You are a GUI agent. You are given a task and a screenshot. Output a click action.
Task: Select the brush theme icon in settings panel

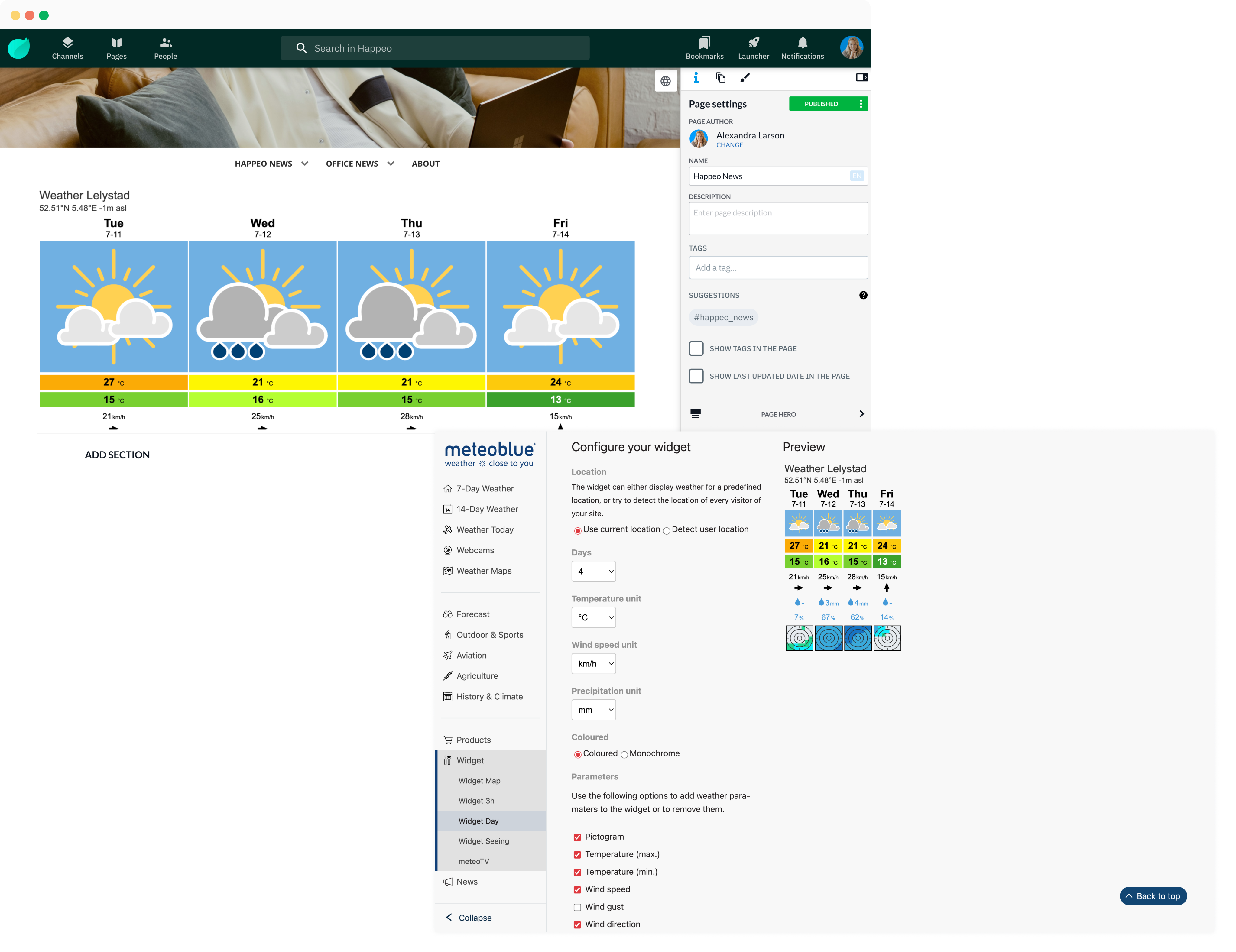point(745,78)
